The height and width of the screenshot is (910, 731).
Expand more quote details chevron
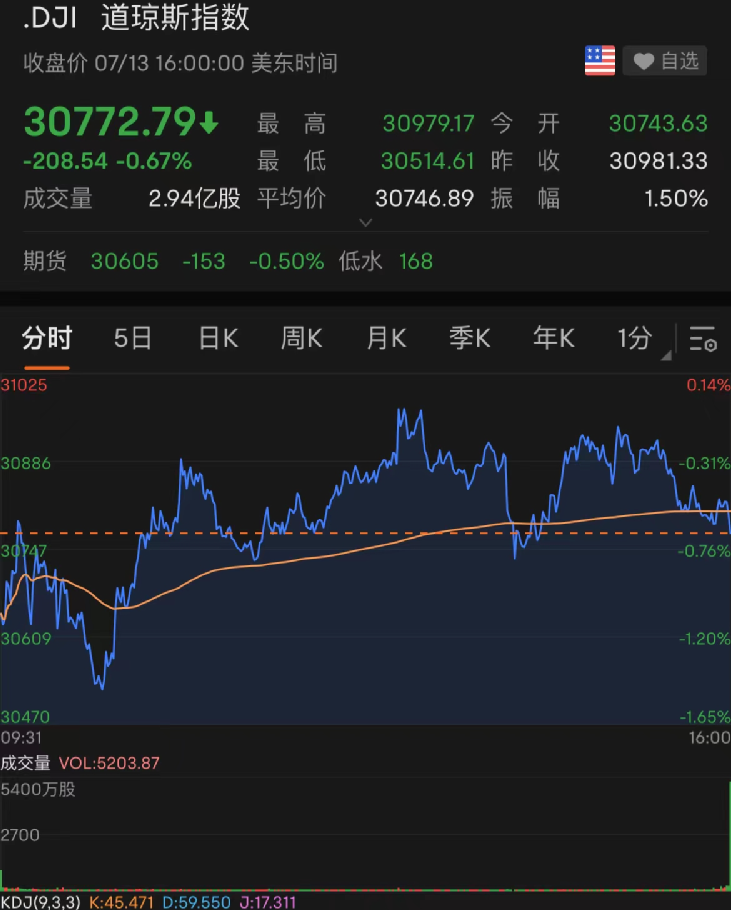[x=365, y=222]
